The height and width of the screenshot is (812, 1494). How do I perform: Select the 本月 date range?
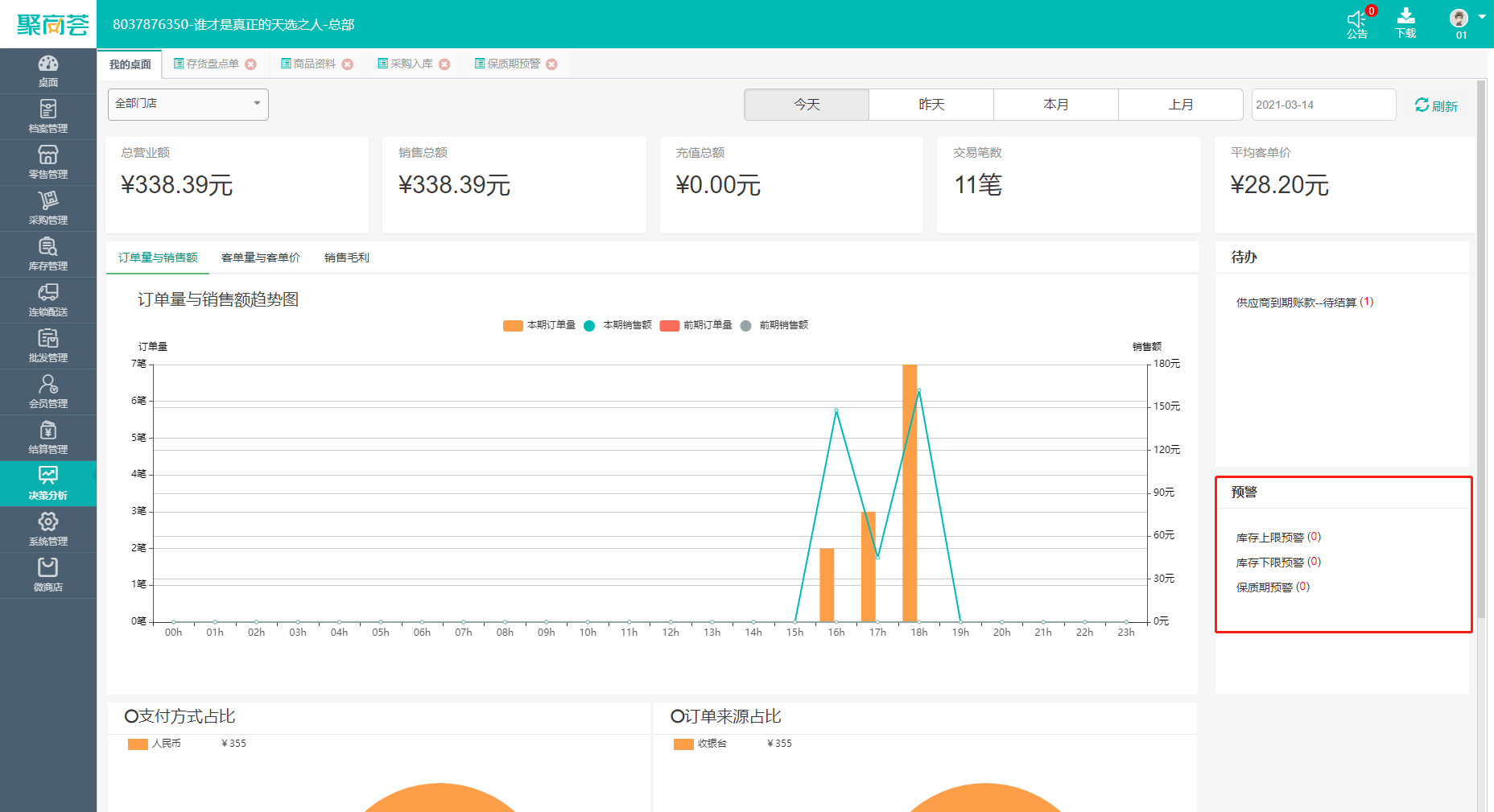1056,105
